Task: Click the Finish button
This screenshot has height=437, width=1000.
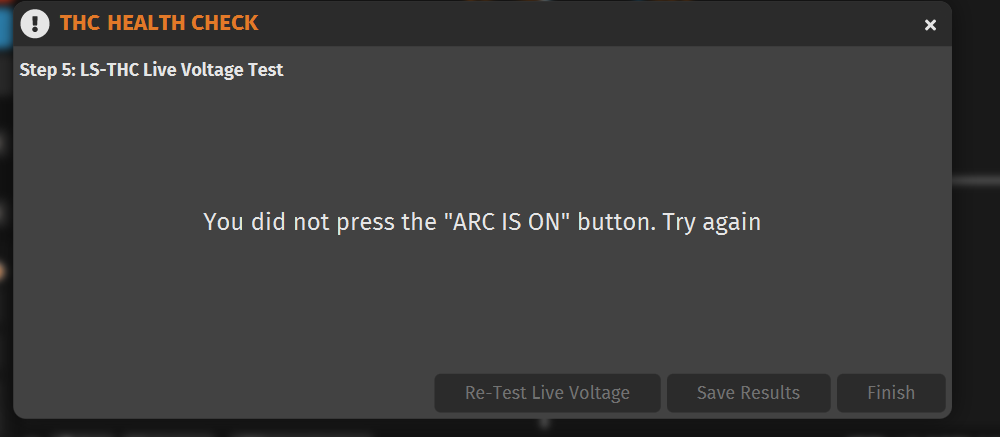Action: [x=891, y=392]
